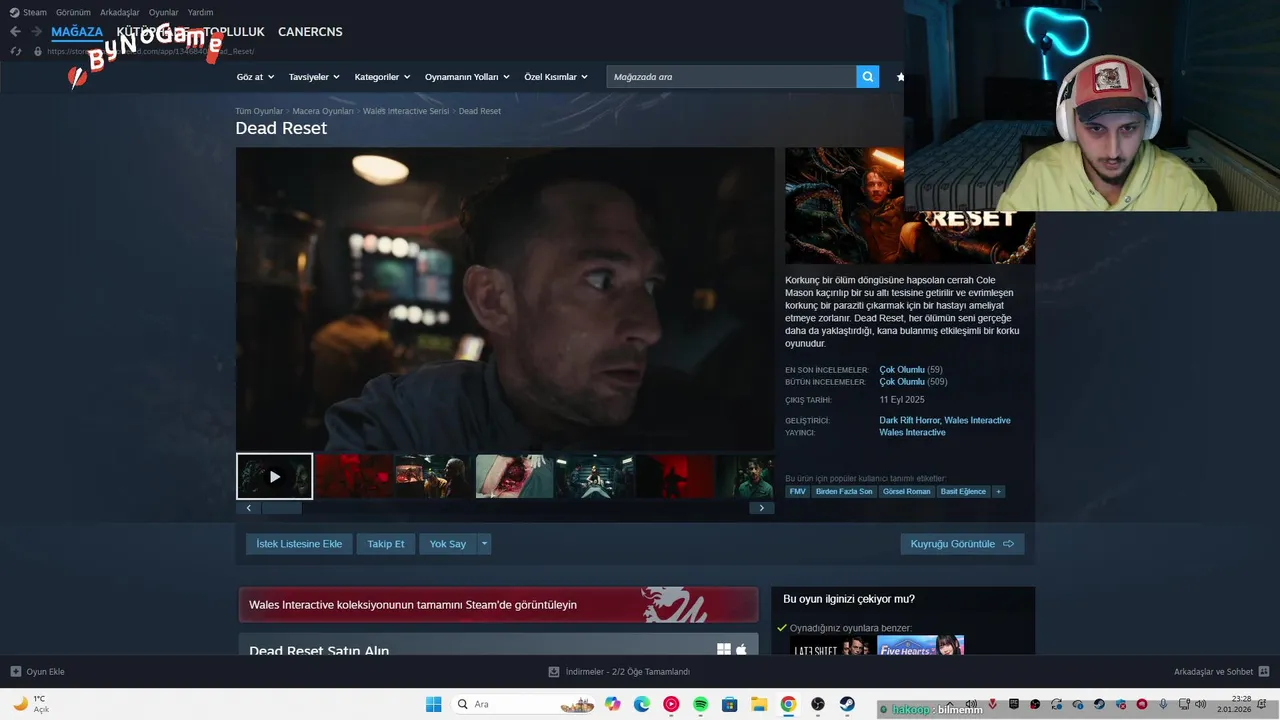Viewport: 1280px width, 720px height.
Task: Click the Yok Say button
Action: [448, 544]
